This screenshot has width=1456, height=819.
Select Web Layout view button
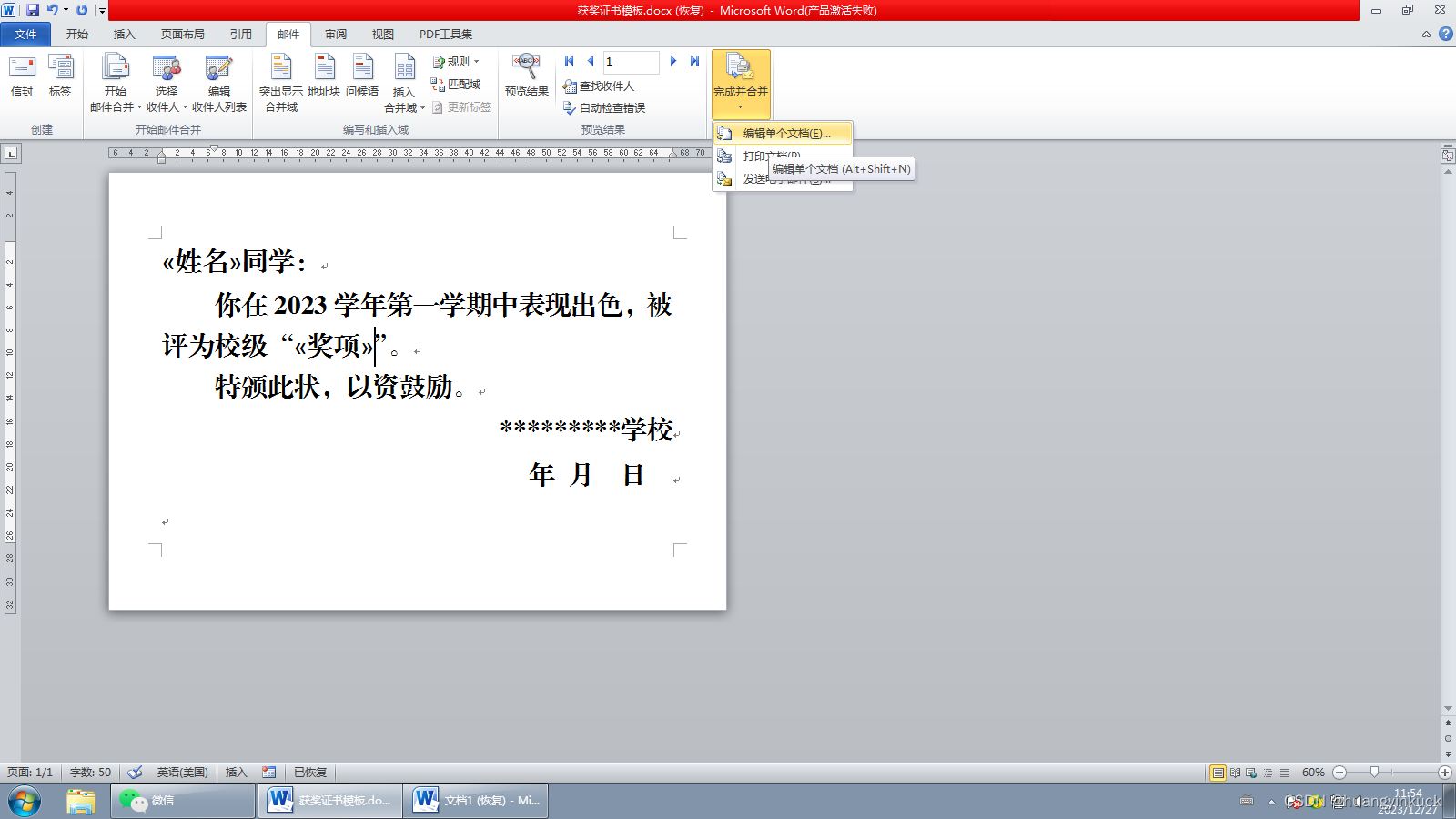[x=1251, y=773]
